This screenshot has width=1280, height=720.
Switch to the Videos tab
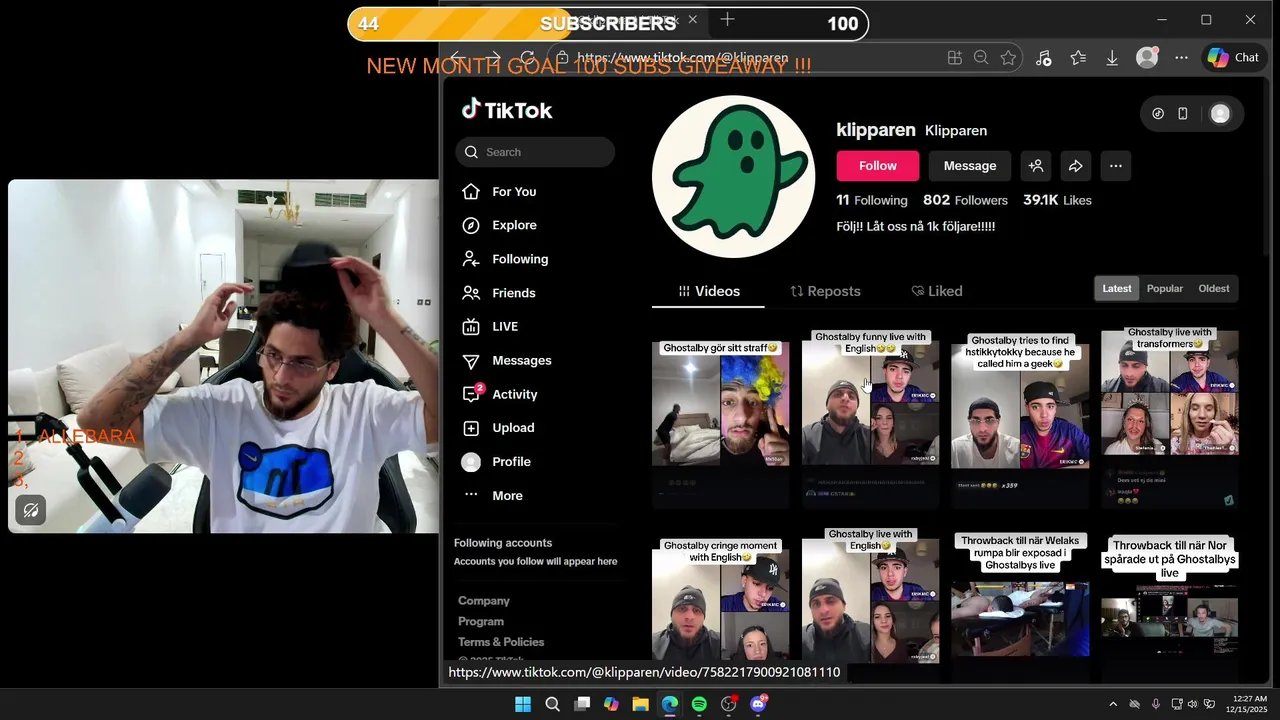(708, 291)
